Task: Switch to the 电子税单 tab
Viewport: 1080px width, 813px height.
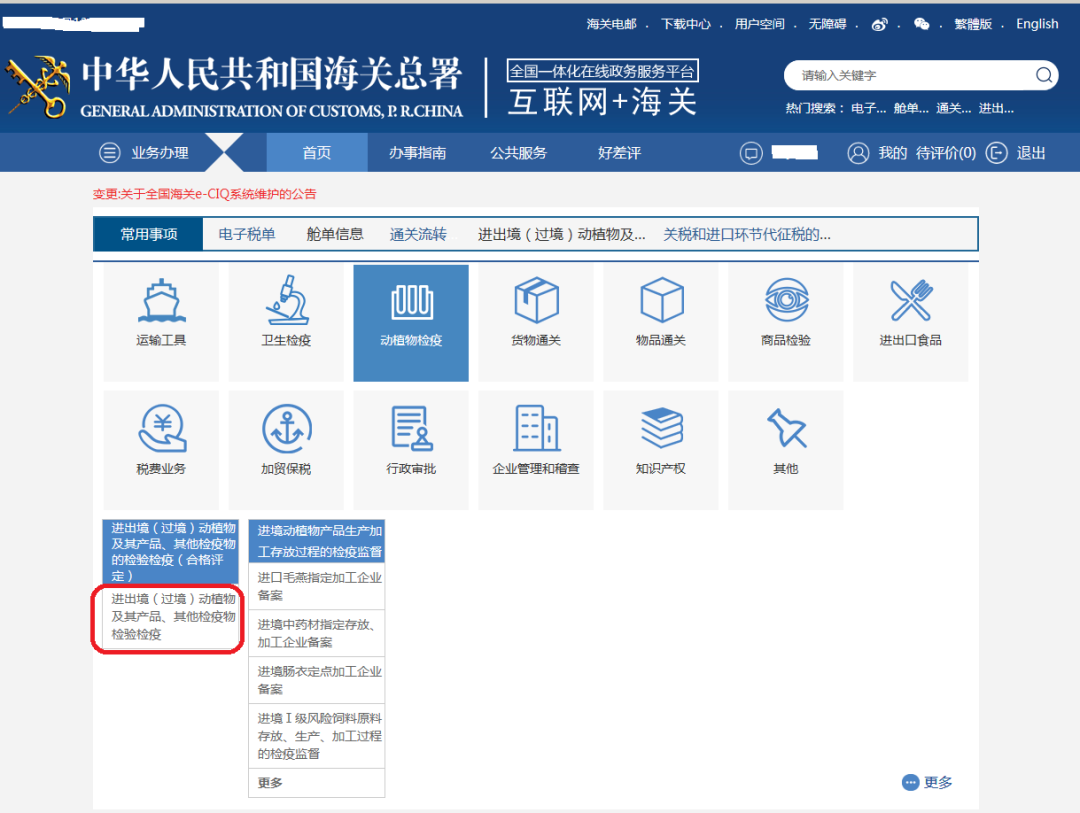Action: 247,234
